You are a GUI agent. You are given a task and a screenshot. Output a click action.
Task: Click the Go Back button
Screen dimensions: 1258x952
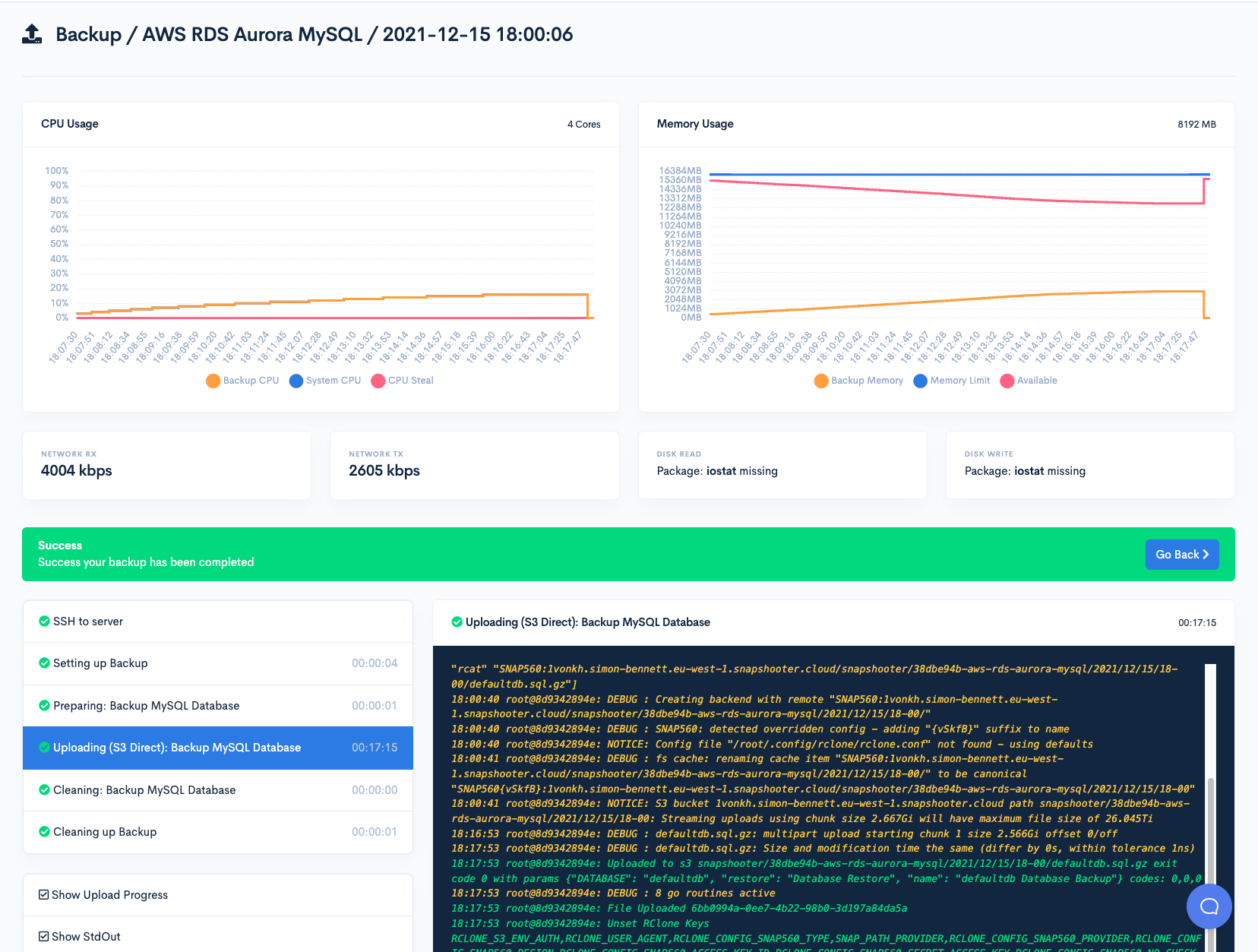click(x=1182, y=555)
